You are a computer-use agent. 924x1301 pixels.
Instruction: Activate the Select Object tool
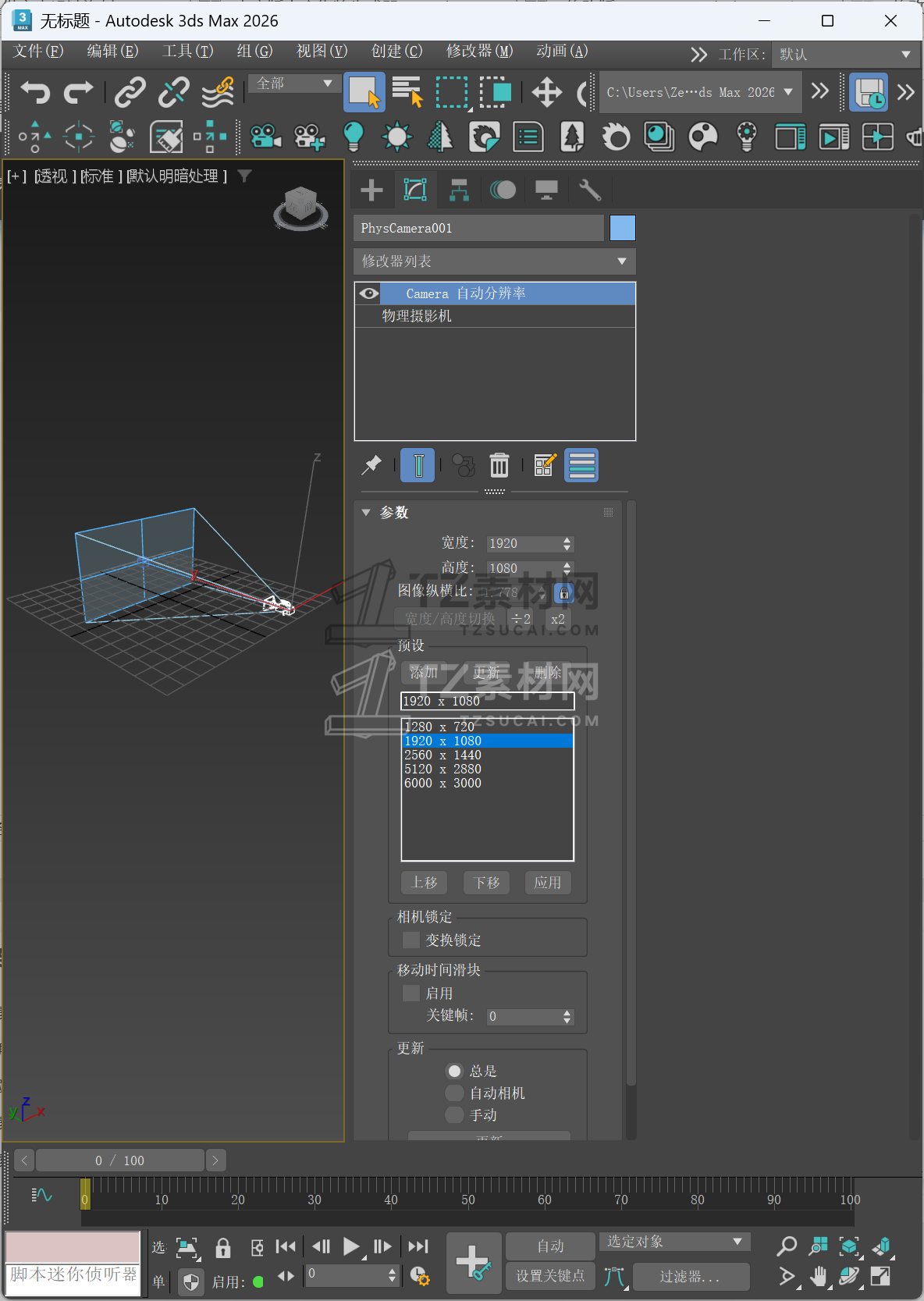point(364,92)
